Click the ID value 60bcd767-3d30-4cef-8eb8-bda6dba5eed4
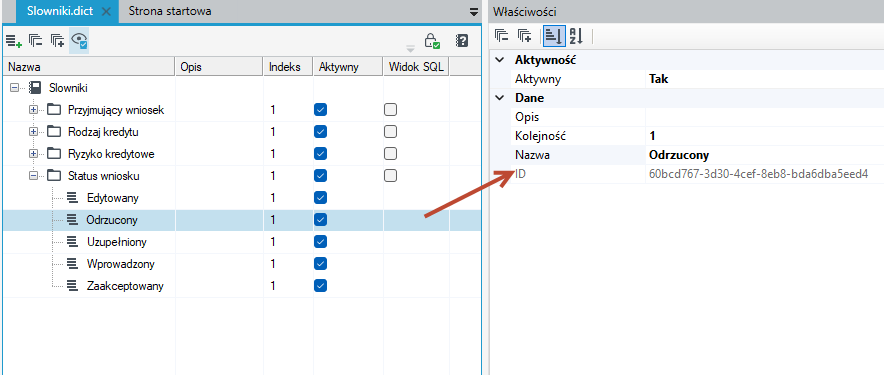The image size is (884, 375). pyautogui.click(x=758, y=174)
